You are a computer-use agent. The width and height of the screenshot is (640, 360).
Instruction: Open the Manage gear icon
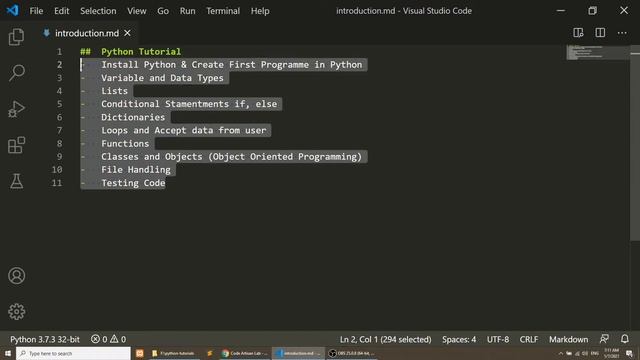[x=16, y=312]
